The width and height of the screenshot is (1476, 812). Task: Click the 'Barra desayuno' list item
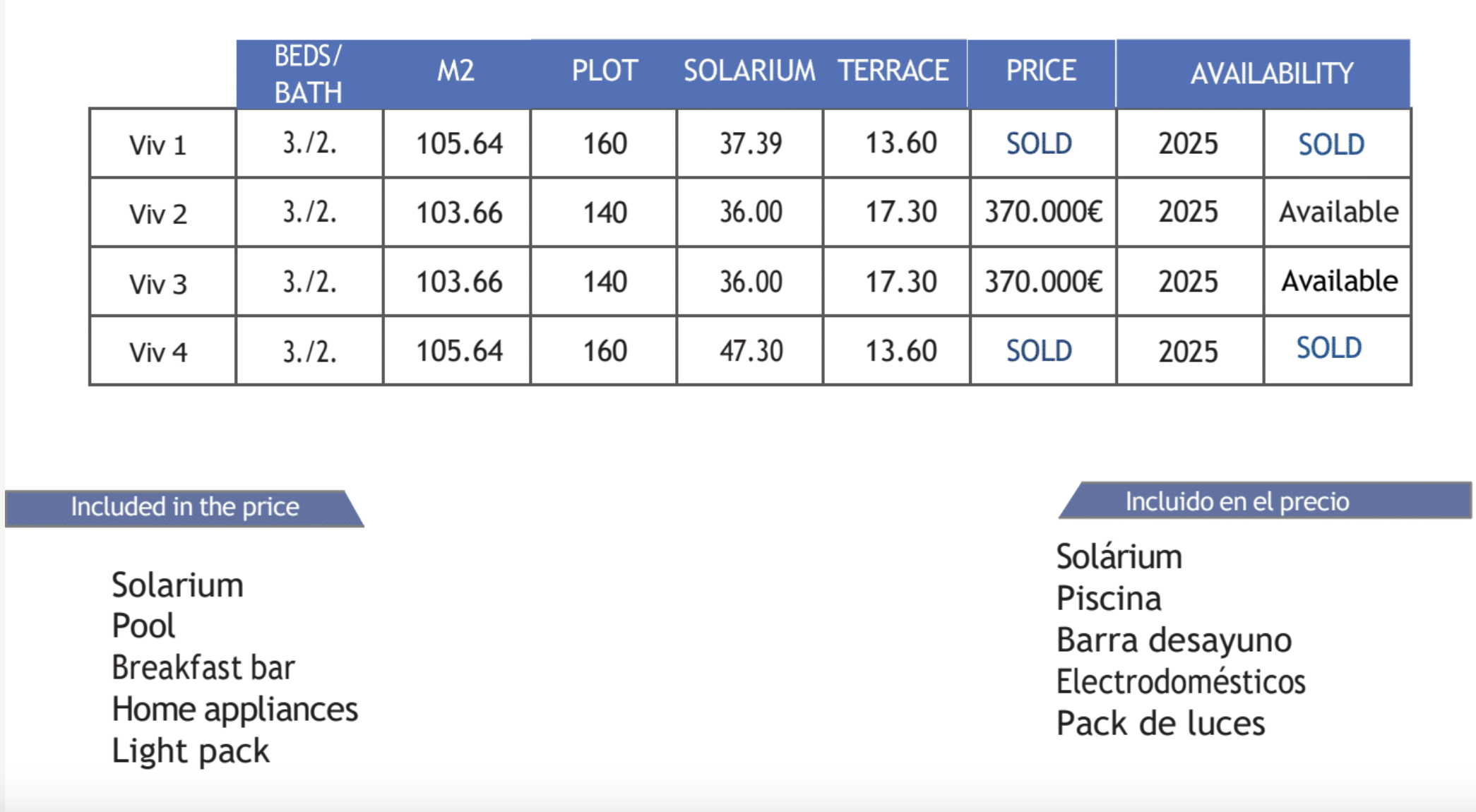click(x=1174, y=640)
